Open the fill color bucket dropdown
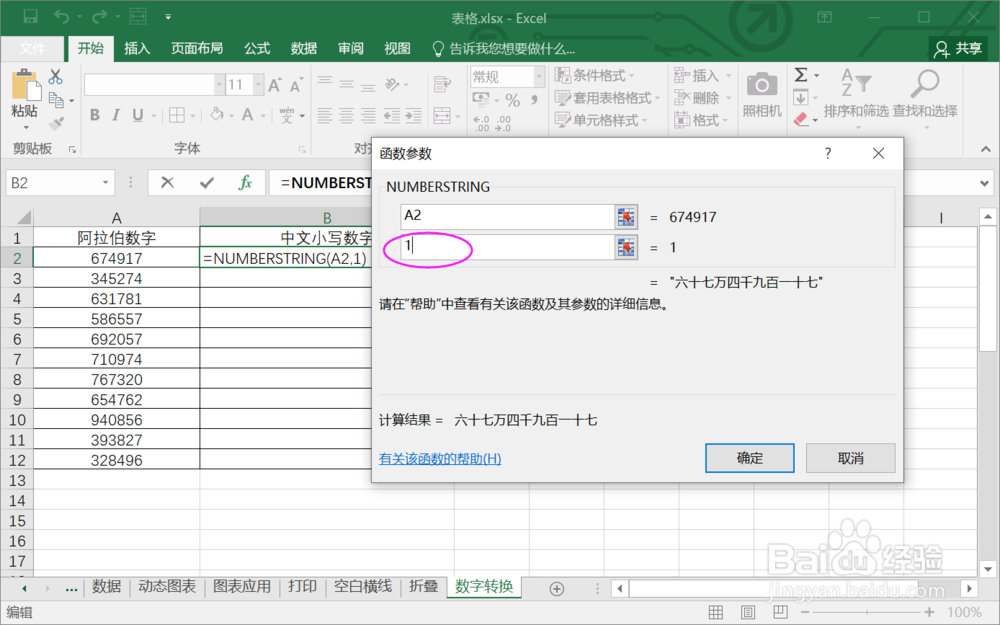This screenshot has height=625, width=1000. coord(231,115)
